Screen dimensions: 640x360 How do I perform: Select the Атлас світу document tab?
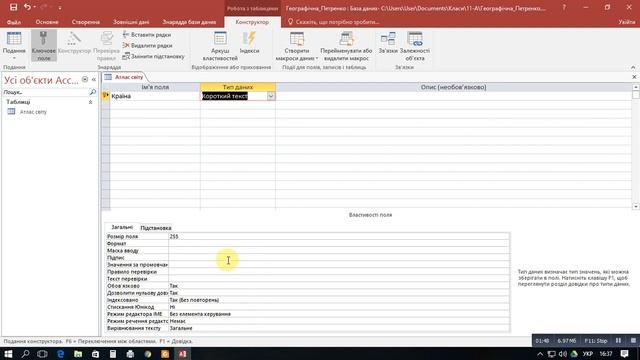tap(124, 77)
